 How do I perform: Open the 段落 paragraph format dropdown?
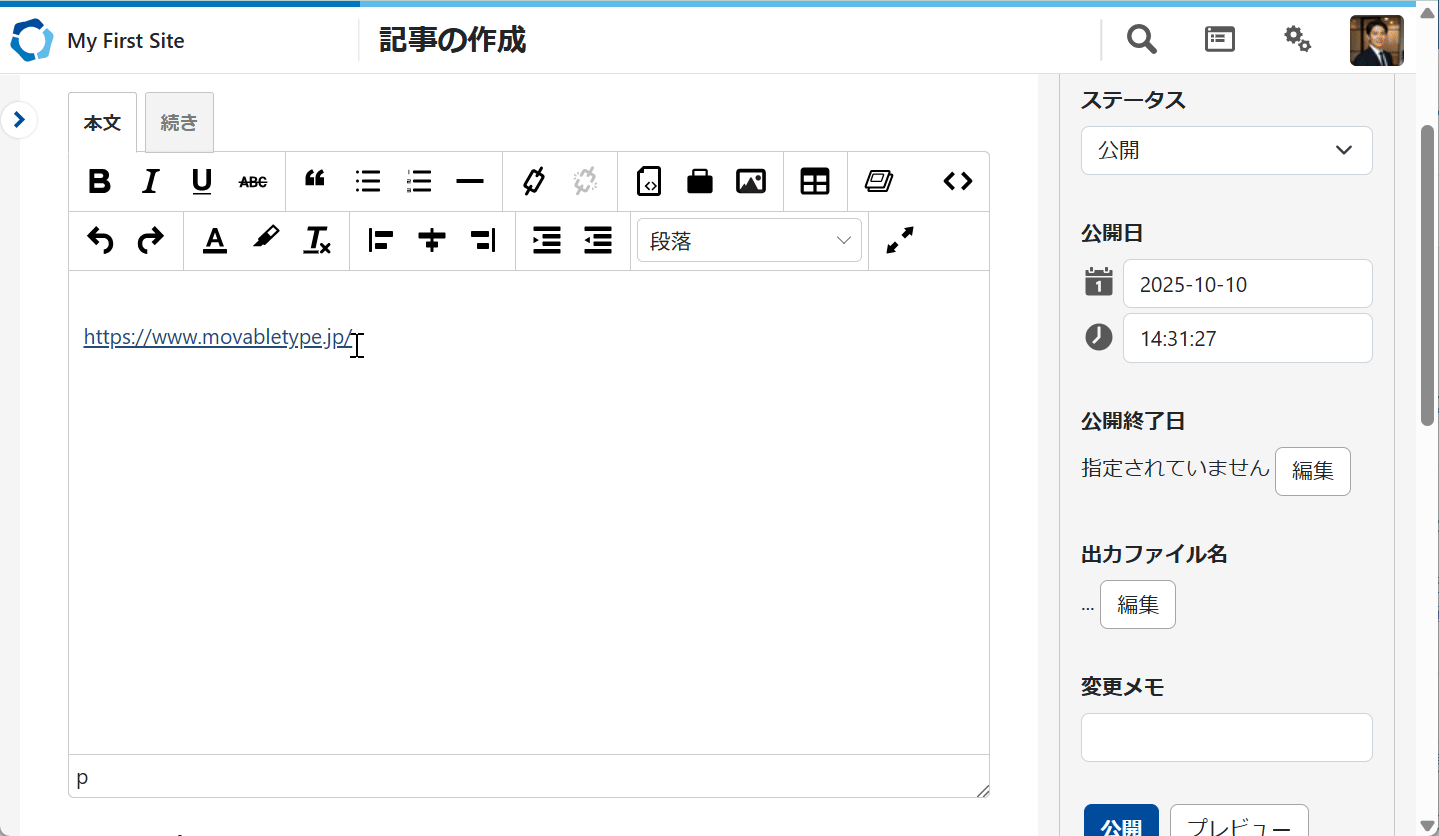(749, 241)
